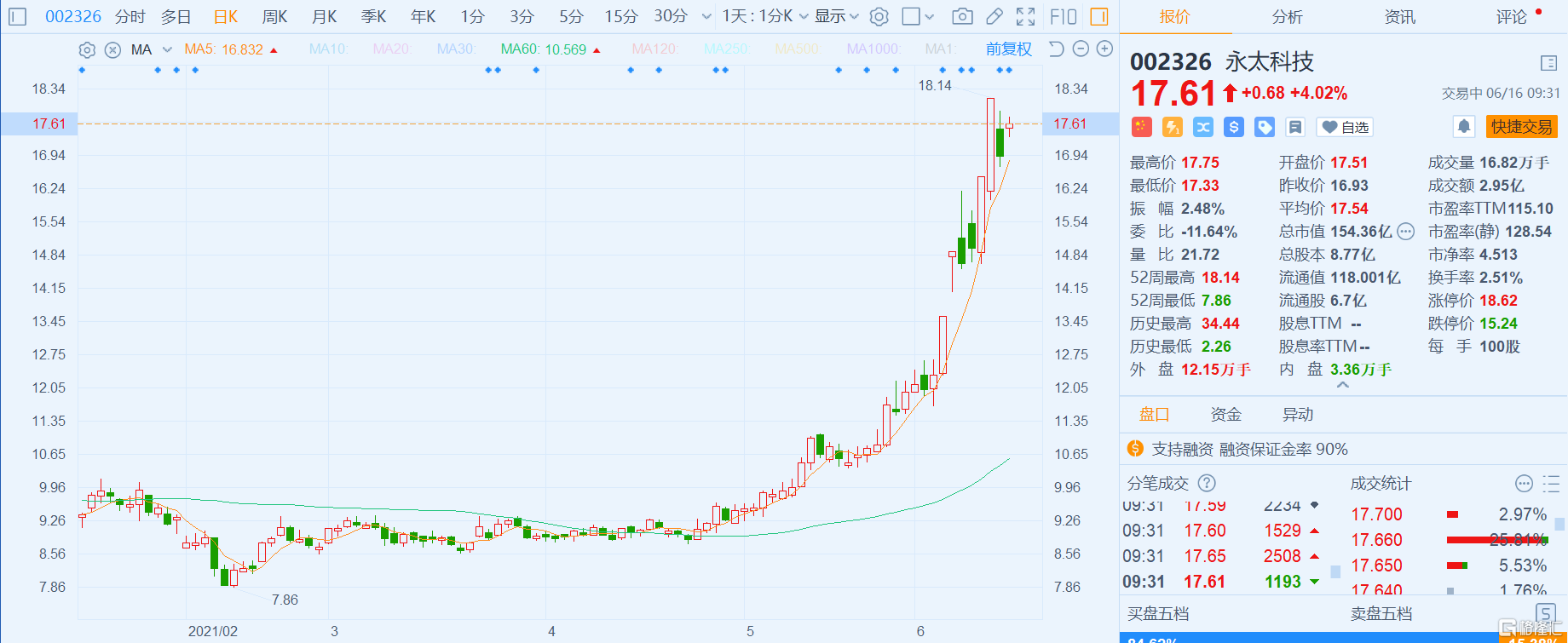1568x643 pixels.
Task: Open the MA indicator dropdown
Action: click(167, 49)
